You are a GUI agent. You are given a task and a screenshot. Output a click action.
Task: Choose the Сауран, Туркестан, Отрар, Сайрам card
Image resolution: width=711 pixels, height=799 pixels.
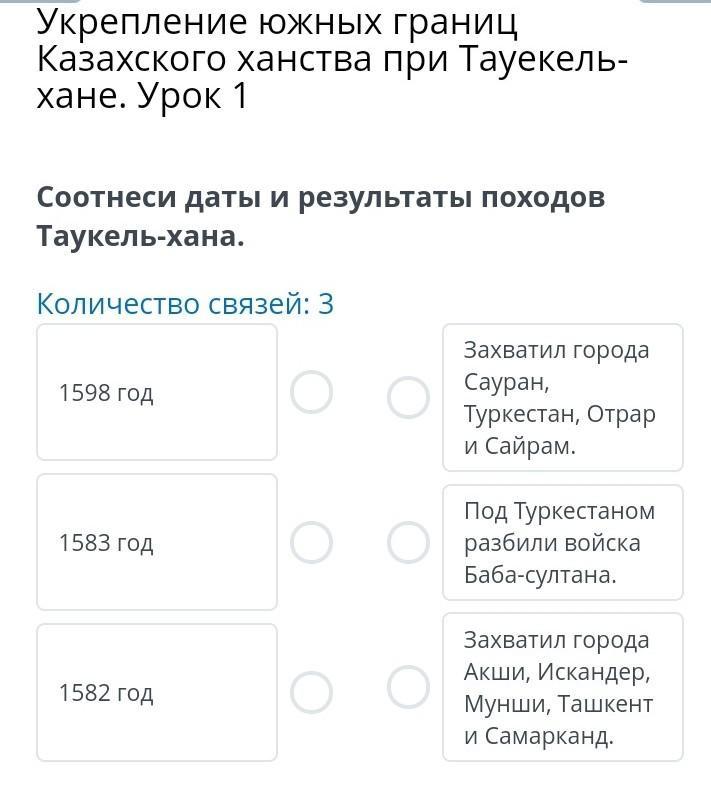563,397
